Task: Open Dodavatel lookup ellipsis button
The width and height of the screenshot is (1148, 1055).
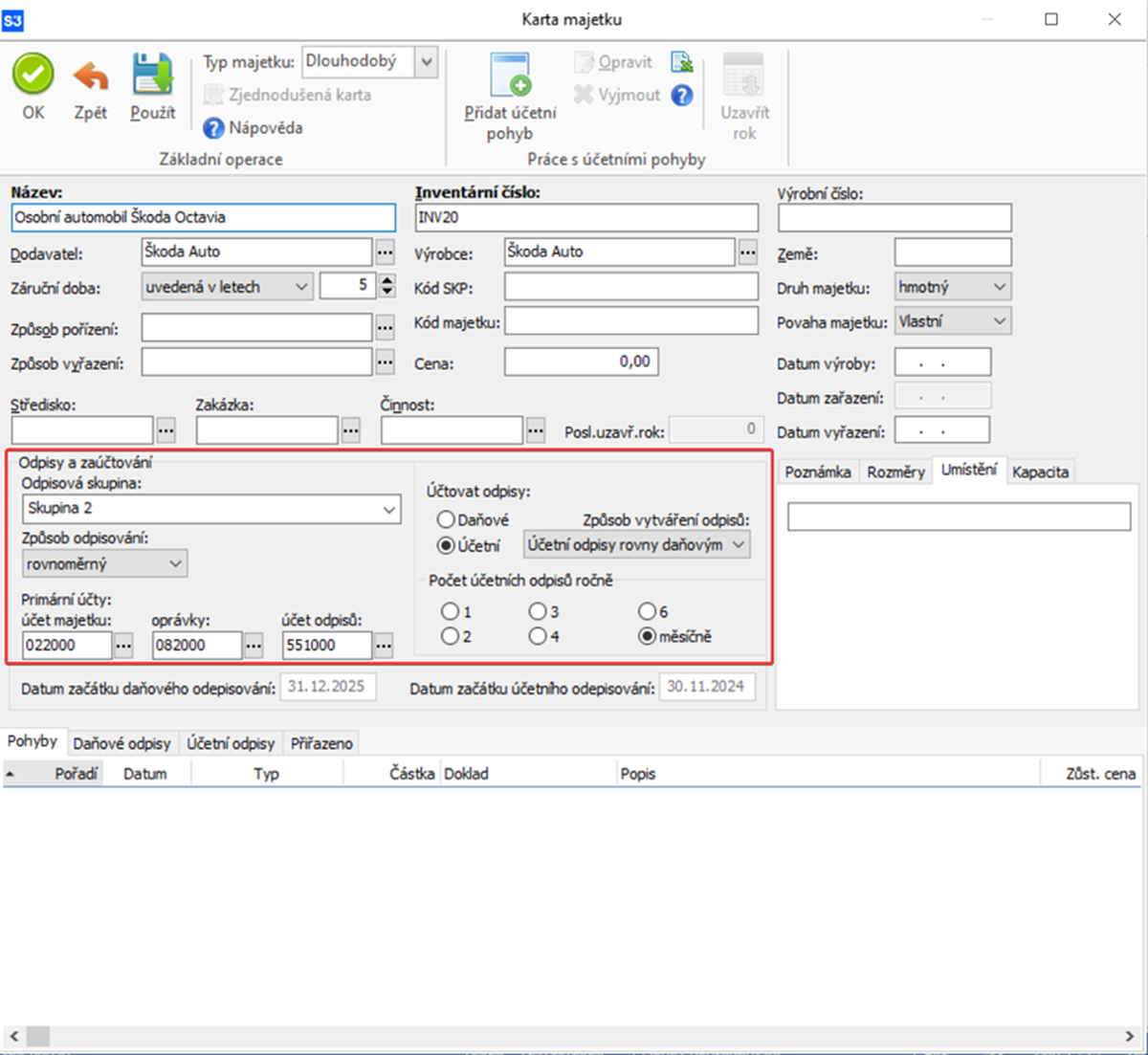Action: click(385, 253)
